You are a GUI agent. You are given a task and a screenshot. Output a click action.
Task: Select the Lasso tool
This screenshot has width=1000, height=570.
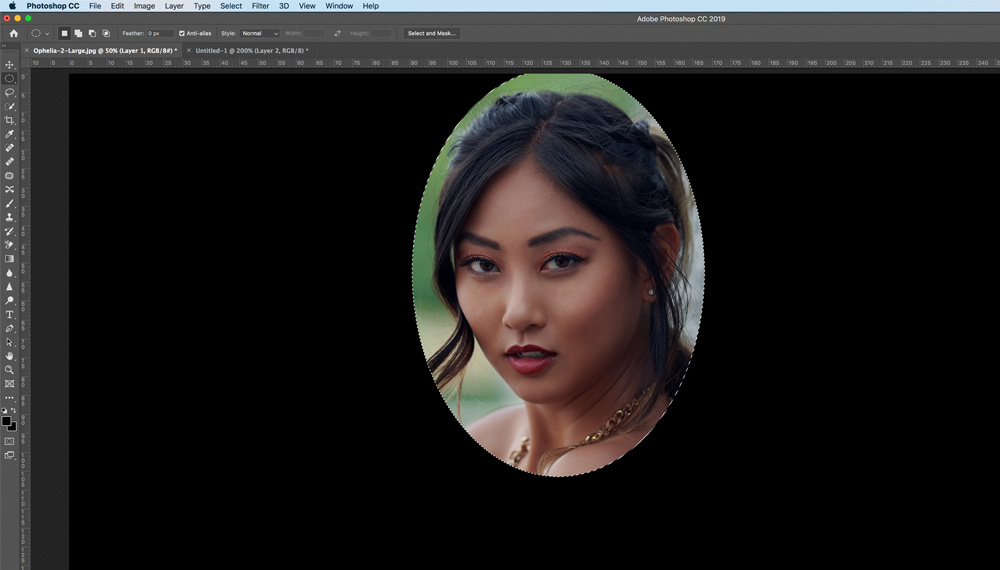[10, 92]
